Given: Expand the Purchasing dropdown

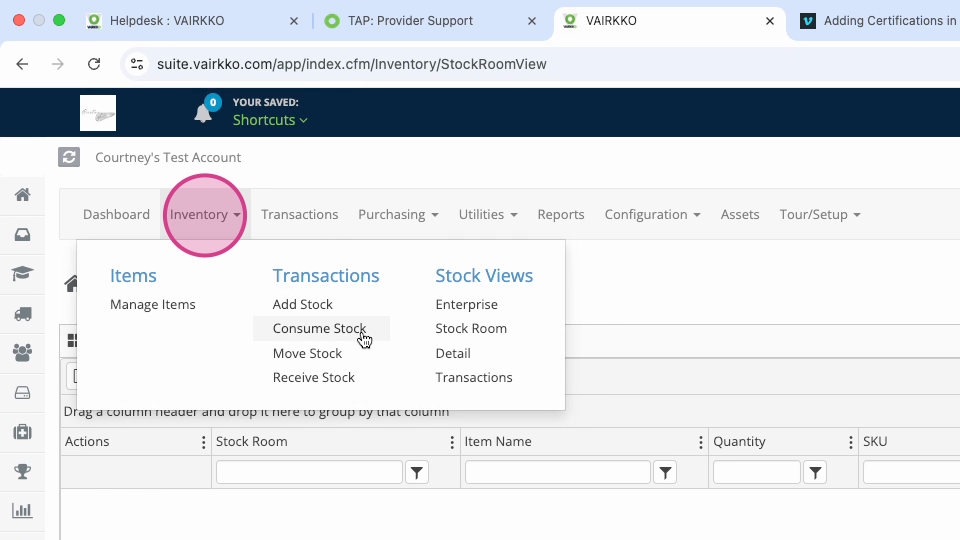Looking at the screenshot, I should pyautogui.click(x=399, y=214).
